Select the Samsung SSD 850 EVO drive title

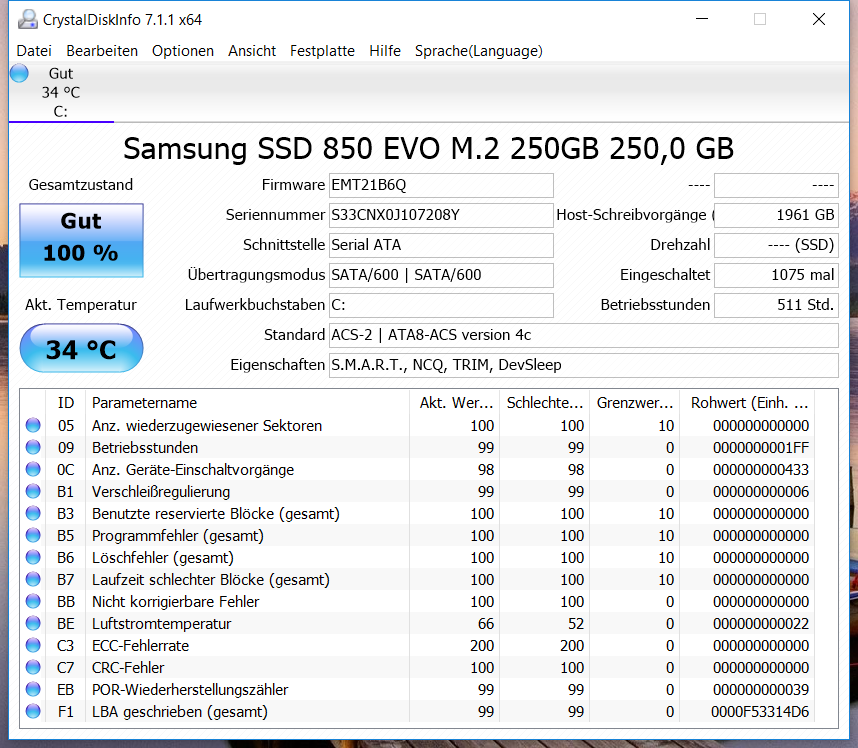coord(428,148)
